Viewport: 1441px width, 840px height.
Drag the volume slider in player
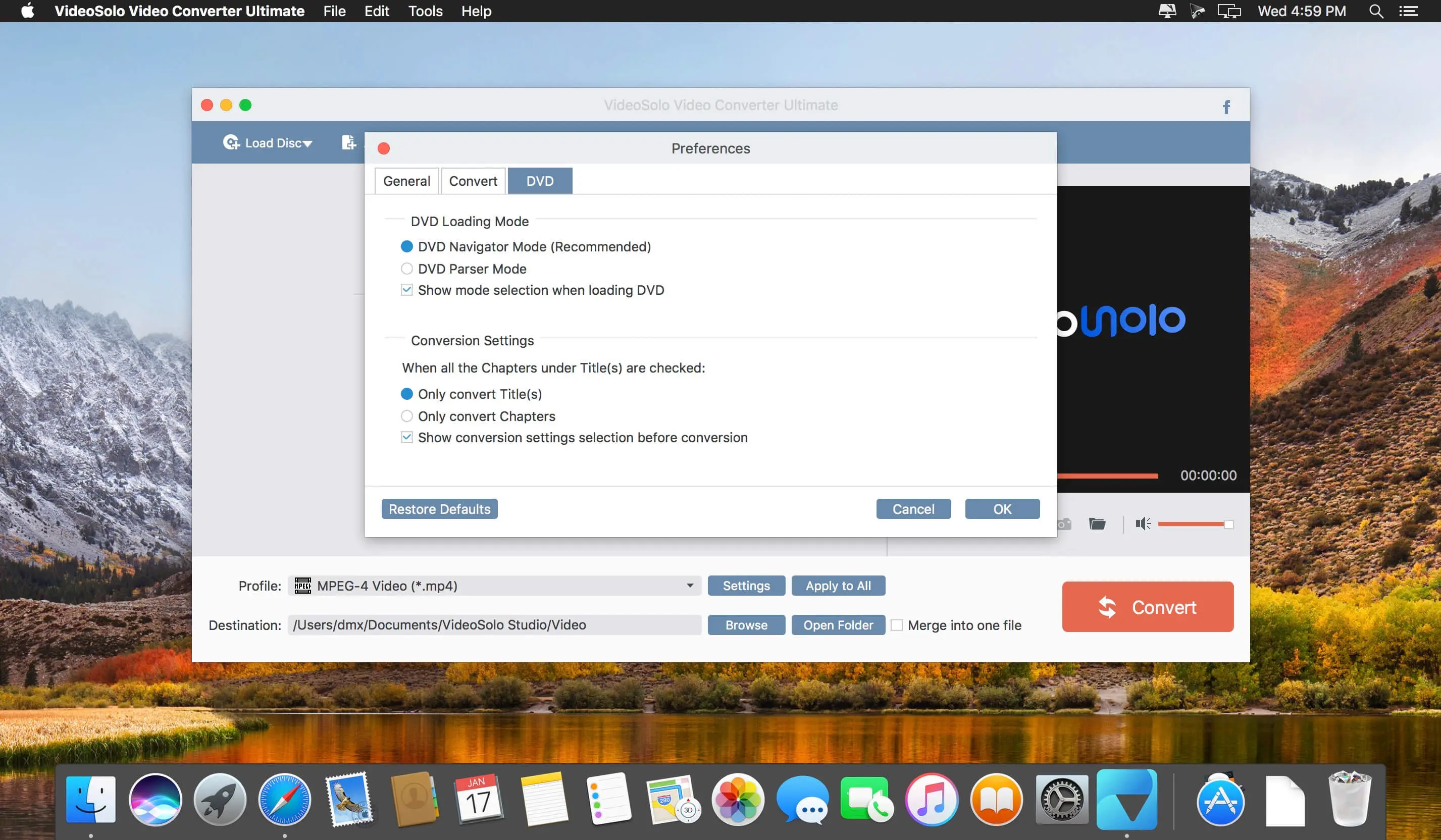(1223, 522)
